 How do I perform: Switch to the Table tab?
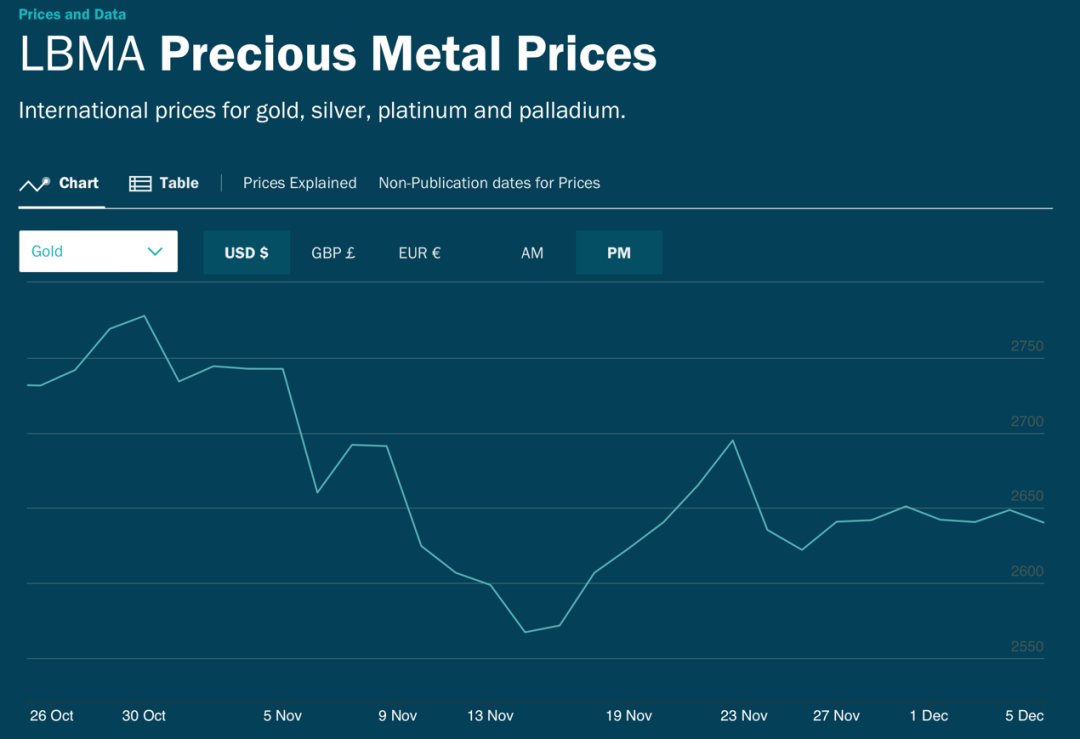[179, 183]
